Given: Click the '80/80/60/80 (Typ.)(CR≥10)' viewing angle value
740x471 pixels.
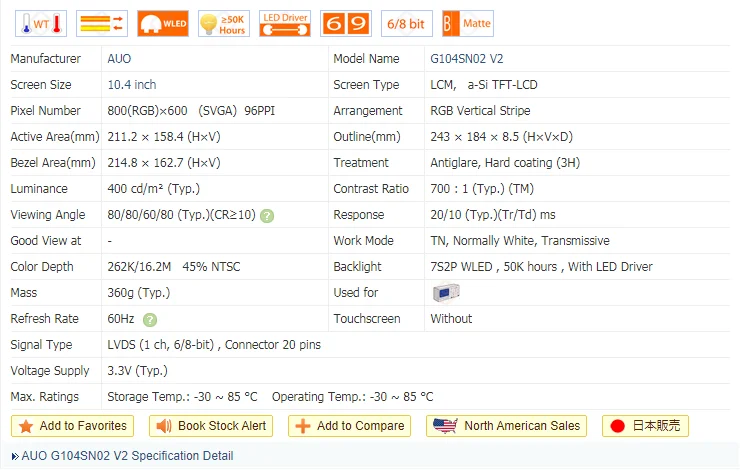Looking at the screenshot, I should 181,215.
